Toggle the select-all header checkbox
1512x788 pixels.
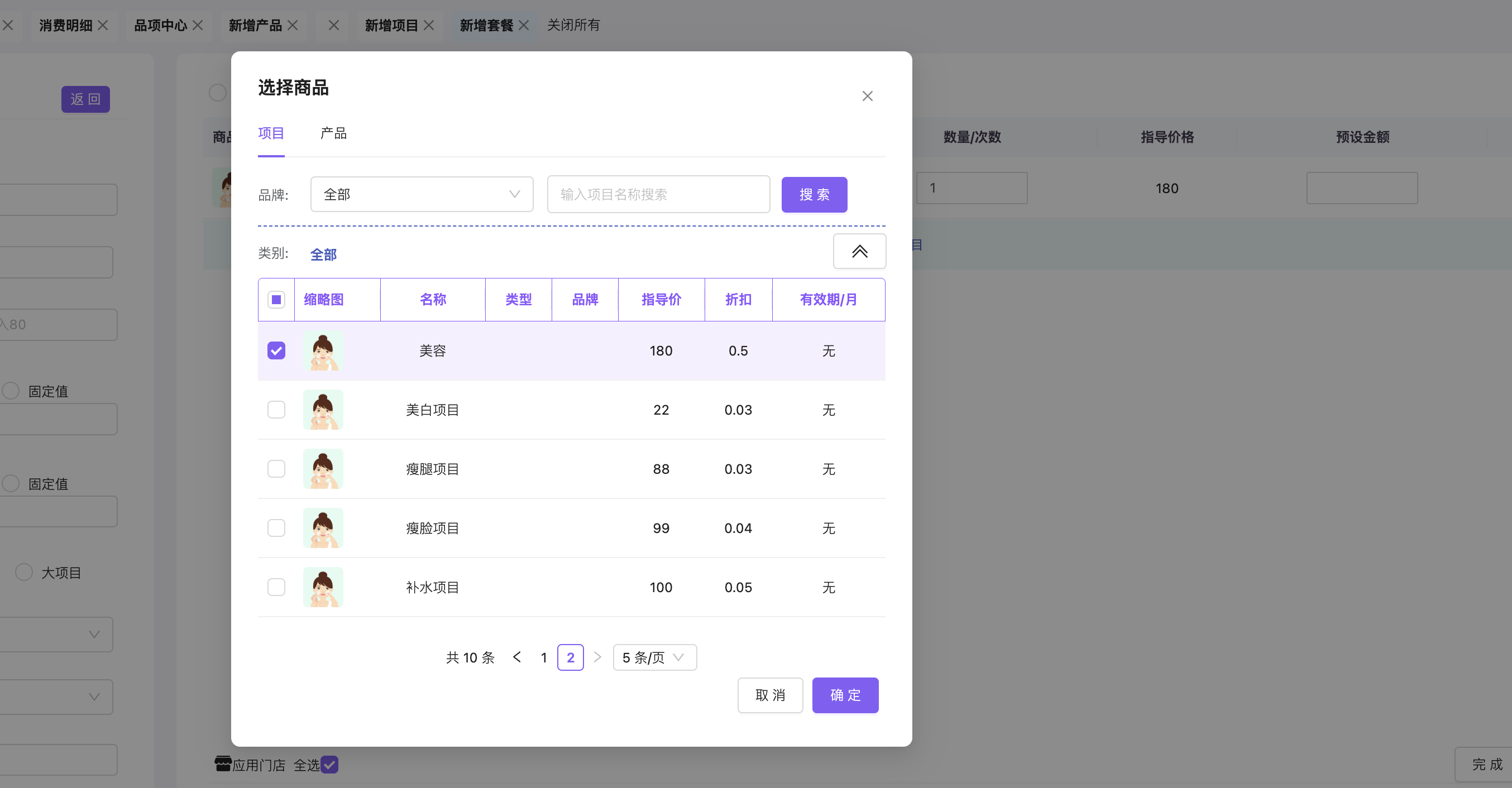(276, 299)
